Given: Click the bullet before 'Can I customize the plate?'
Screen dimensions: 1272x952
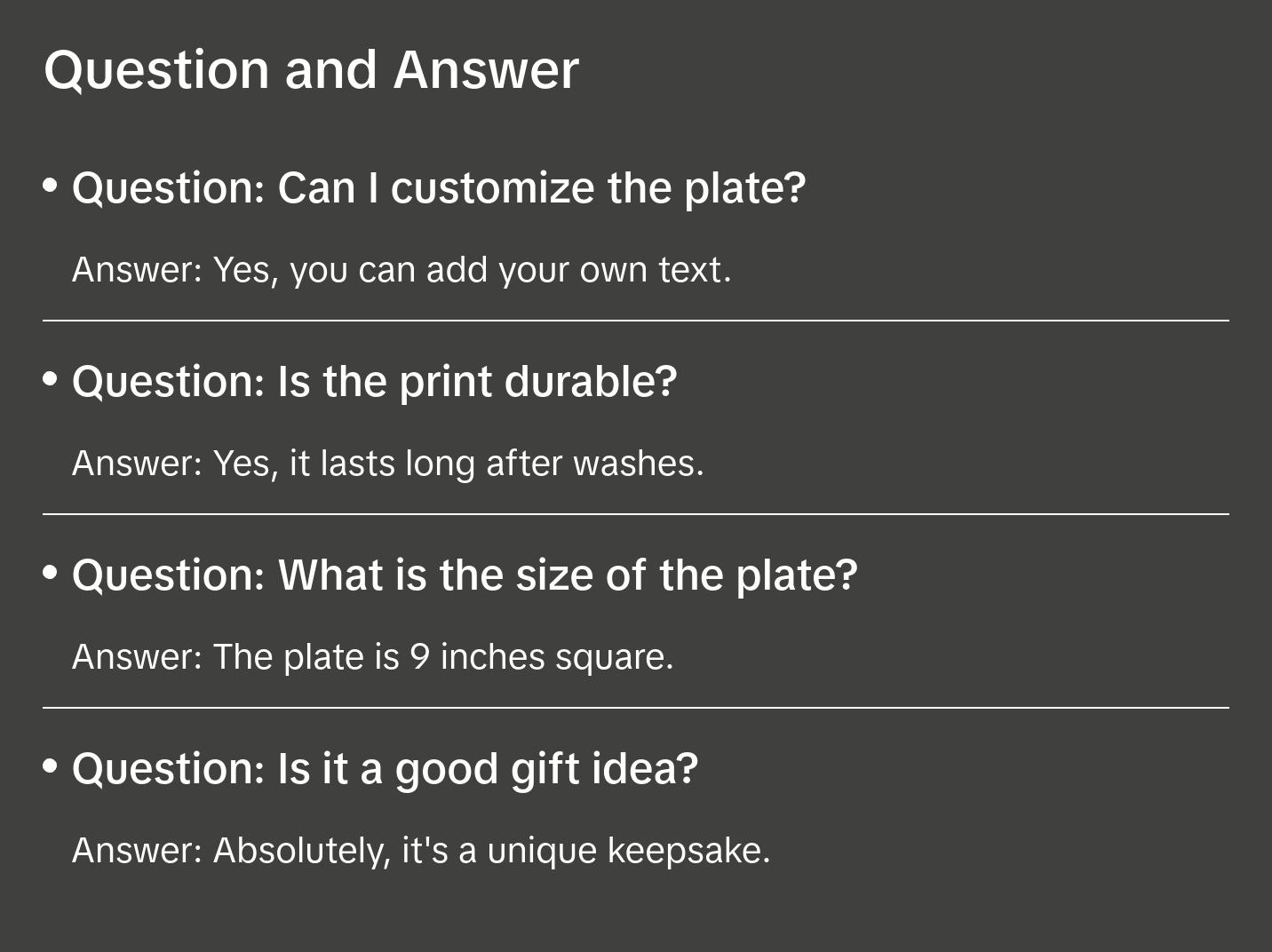Looking at the screenshot, I should click(51, 186).
